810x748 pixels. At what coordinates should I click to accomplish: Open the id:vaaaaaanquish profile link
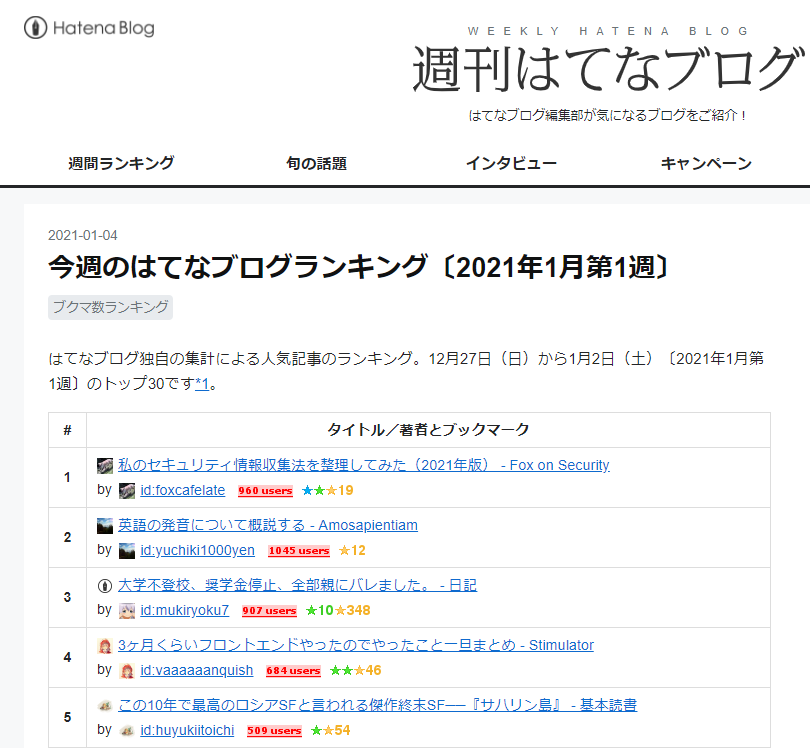pyautogui.click(x=197, y=670)
